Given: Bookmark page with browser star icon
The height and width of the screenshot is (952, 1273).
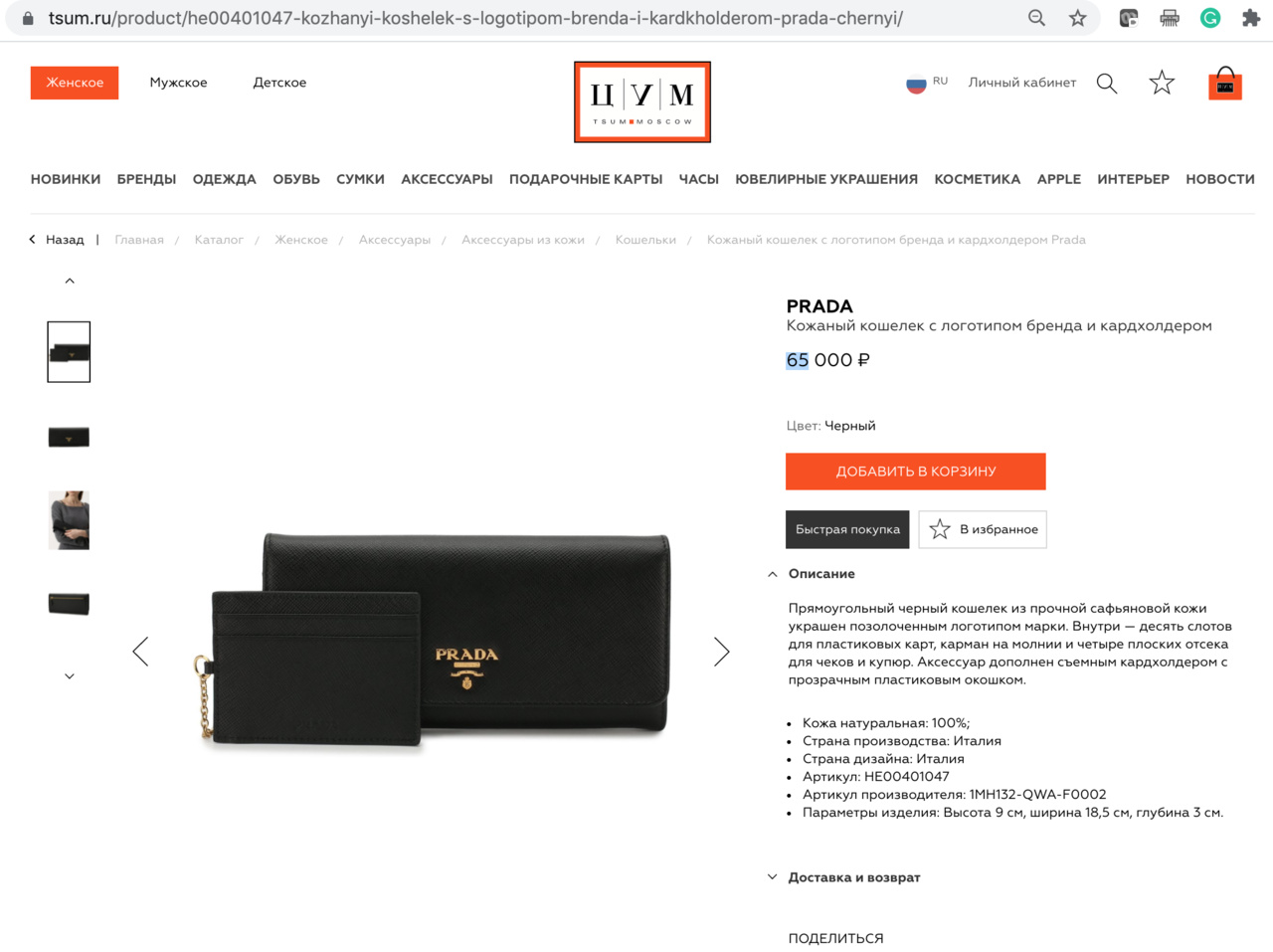Looking at the screenshot, I should [1077, 18].
